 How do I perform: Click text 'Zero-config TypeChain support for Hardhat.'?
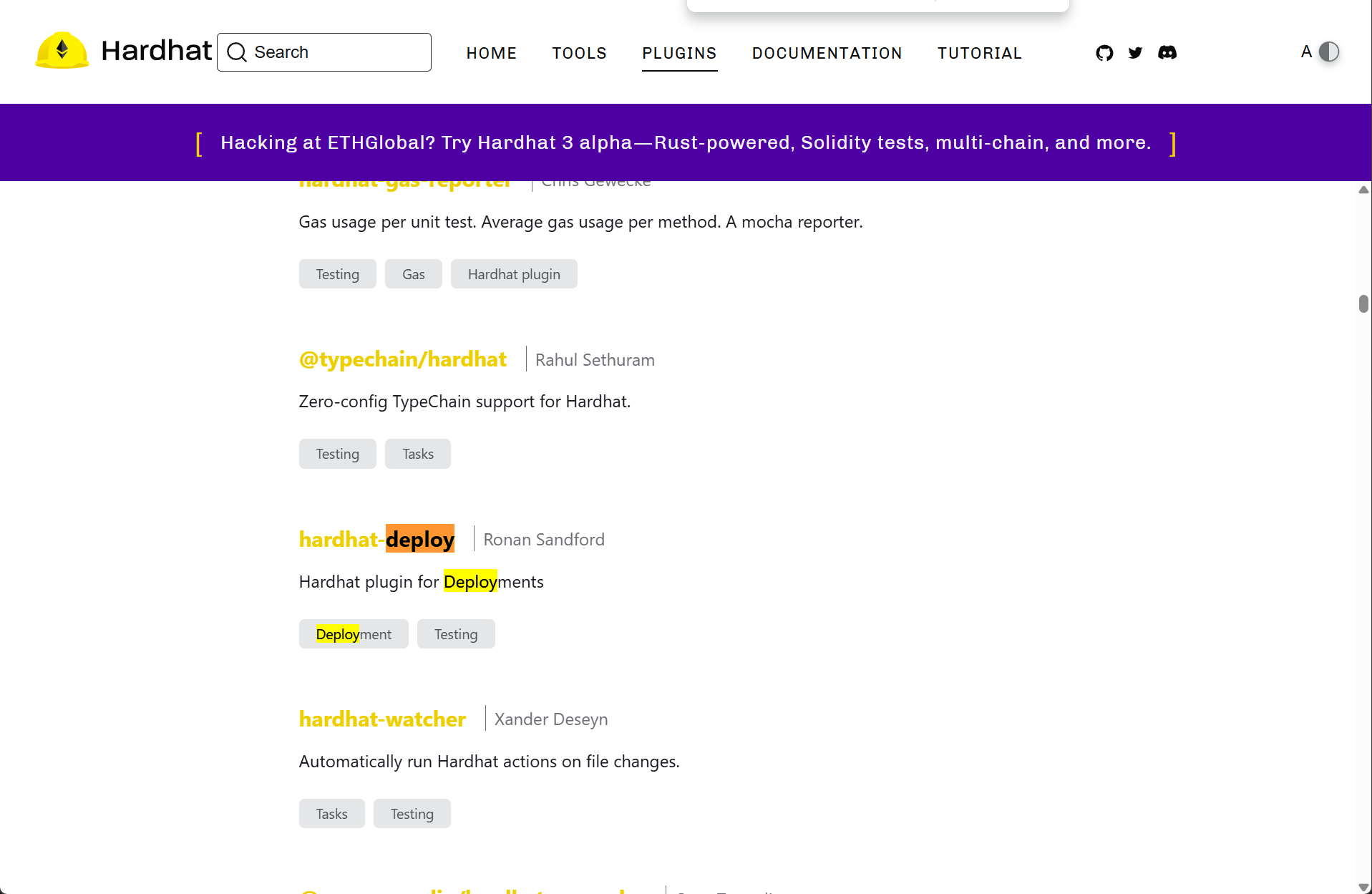464,402
